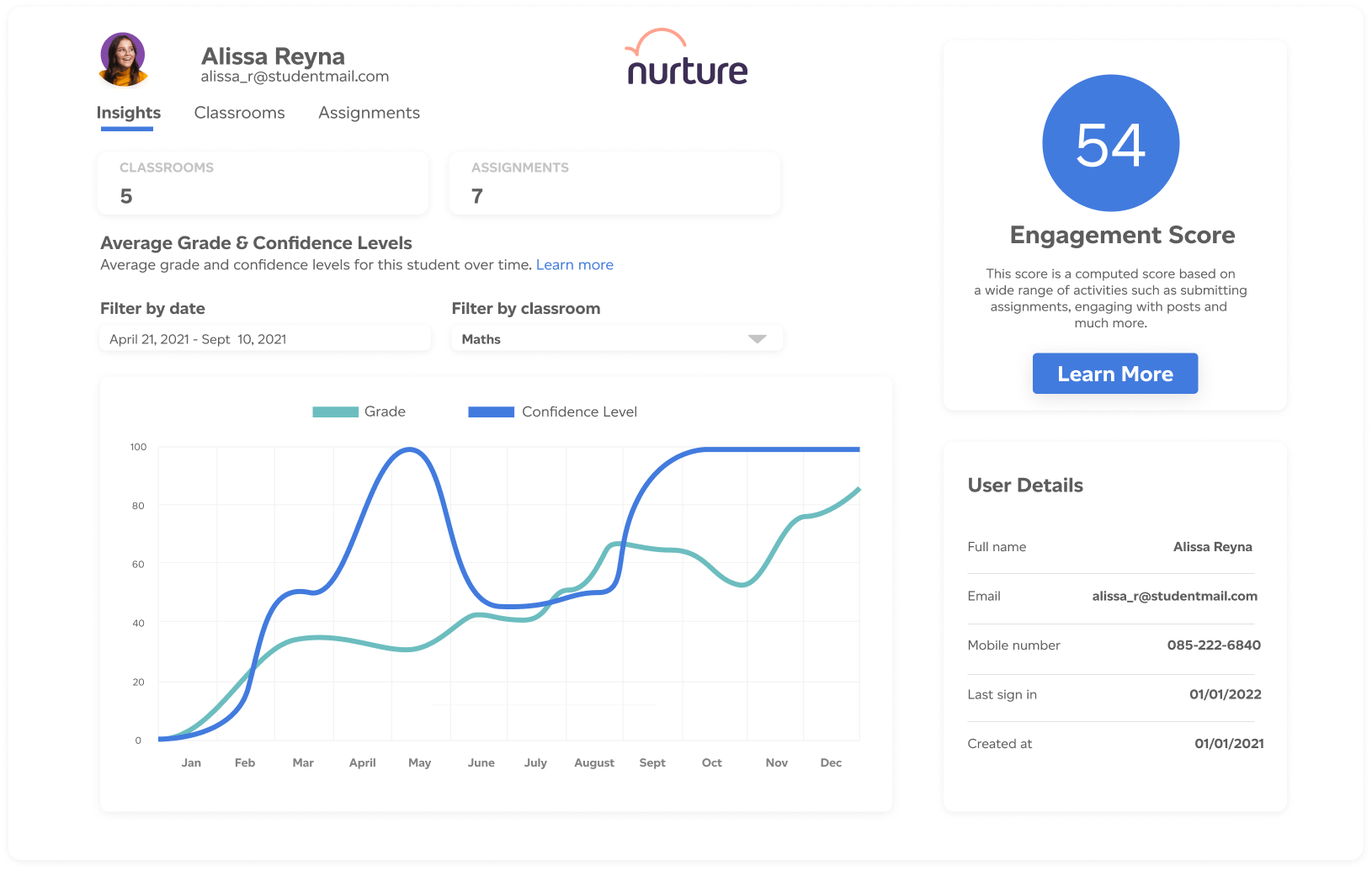Click Average Grade & Confidence Levels heading
1372x871 pixels.
256,243
